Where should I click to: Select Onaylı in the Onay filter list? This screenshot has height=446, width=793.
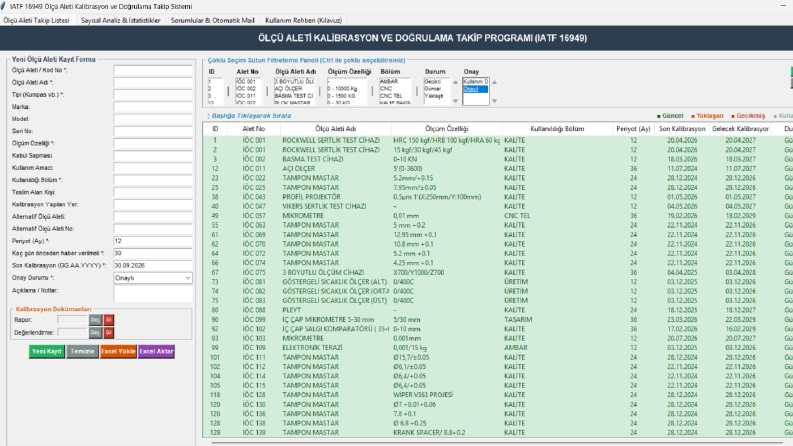[475, 89]
